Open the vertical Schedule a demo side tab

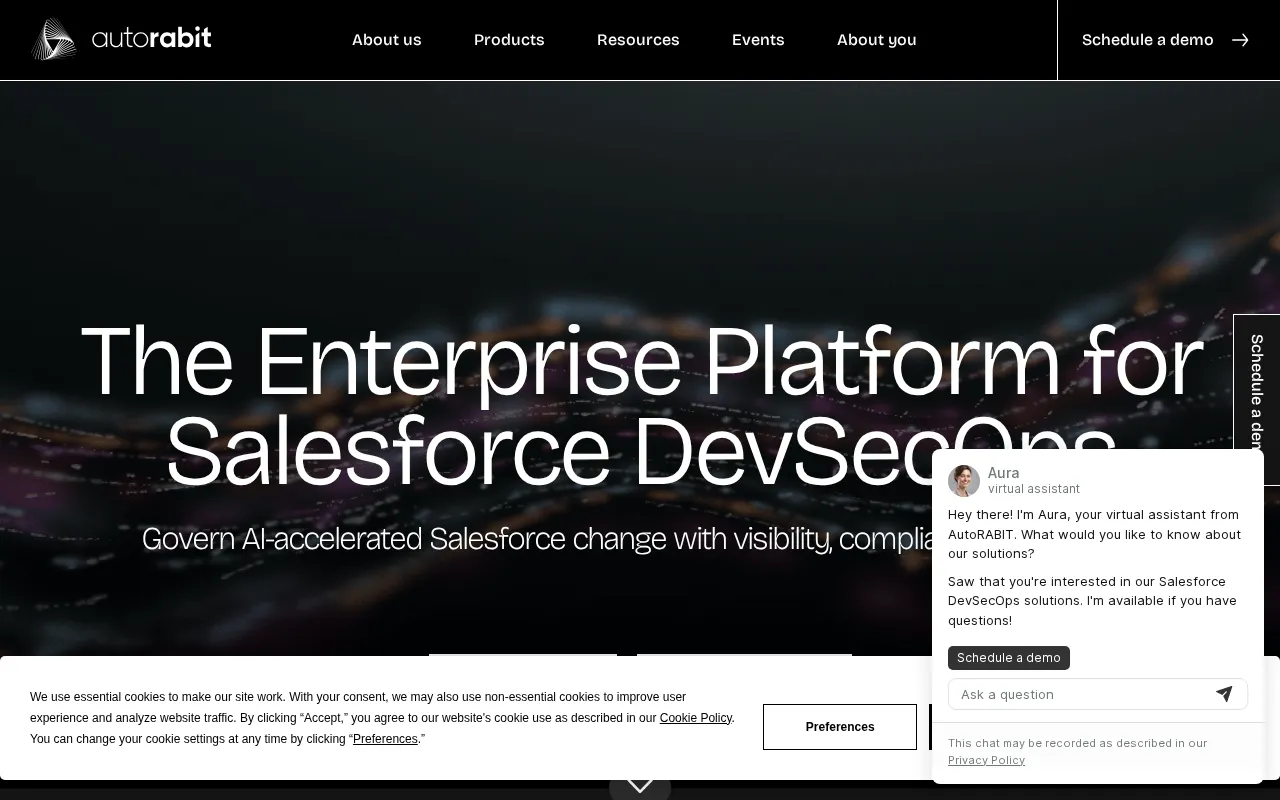click(1257, 400)
